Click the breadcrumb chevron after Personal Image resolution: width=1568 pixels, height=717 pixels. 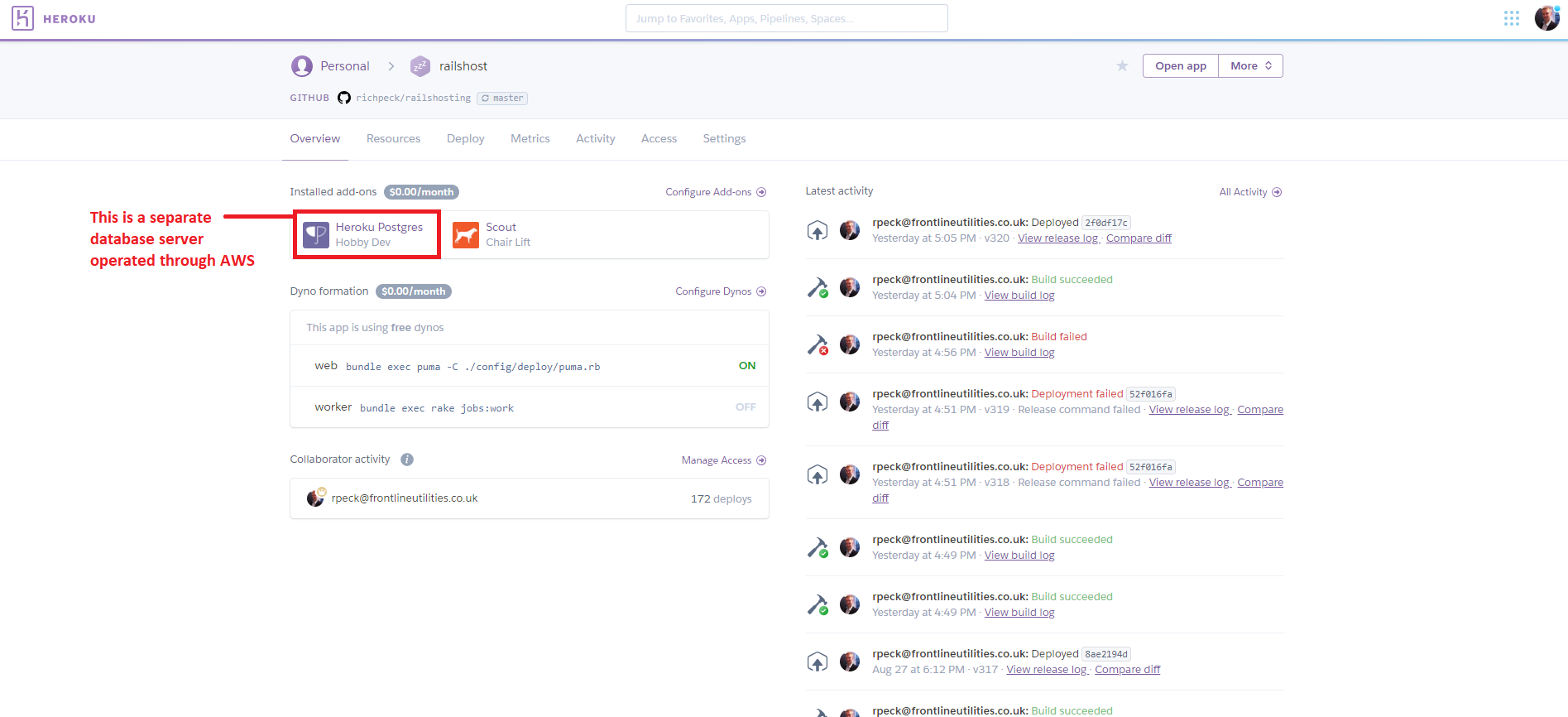[x=391, y=66]
